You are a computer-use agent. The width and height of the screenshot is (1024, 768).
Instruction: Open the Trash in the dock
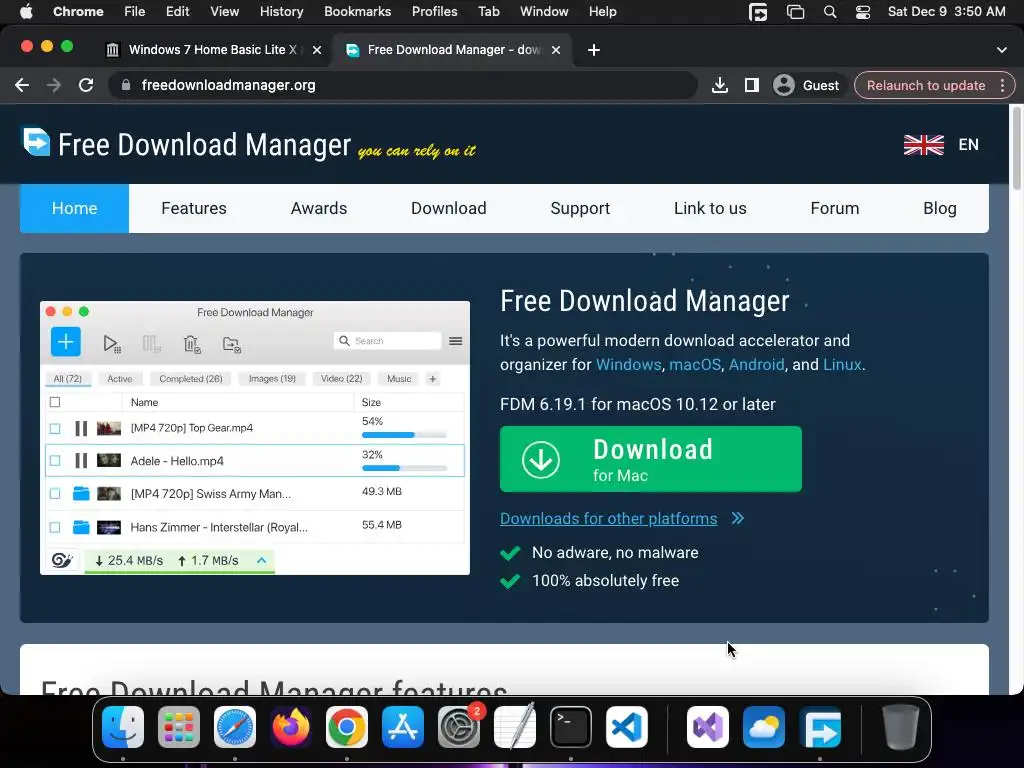pyautogui.click(x=901, y=727)
